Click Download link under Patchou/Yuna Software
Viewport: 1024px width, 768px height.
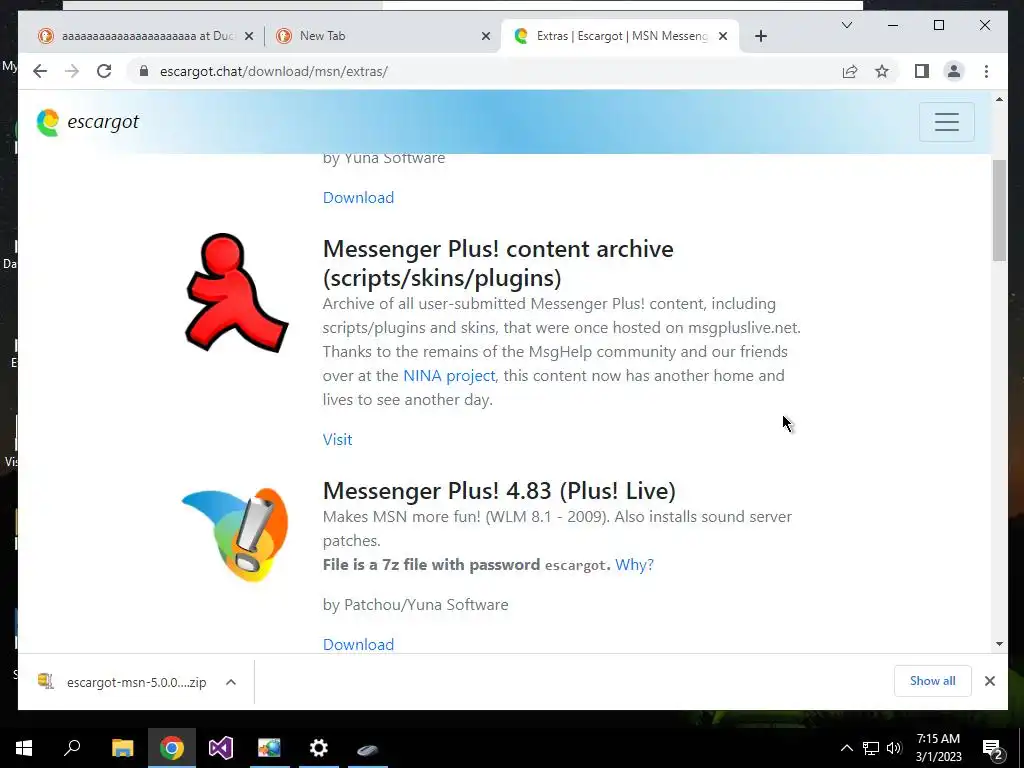358,645
